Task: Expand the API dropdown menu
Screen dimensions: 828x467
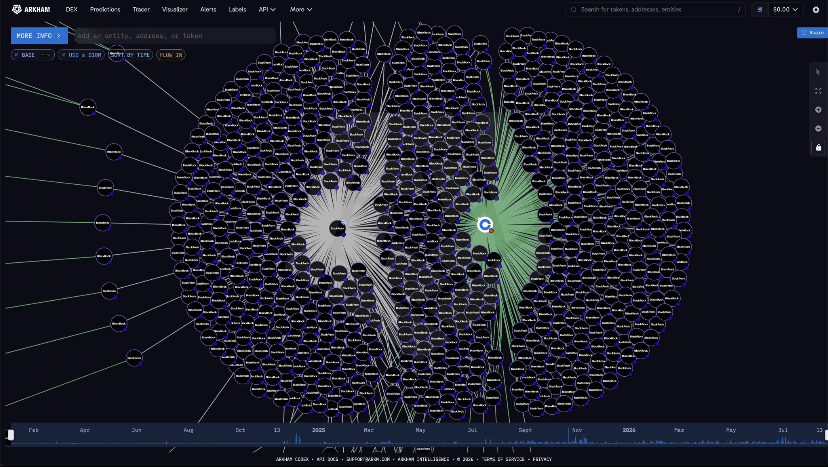Action: click(x=267, y=10)
